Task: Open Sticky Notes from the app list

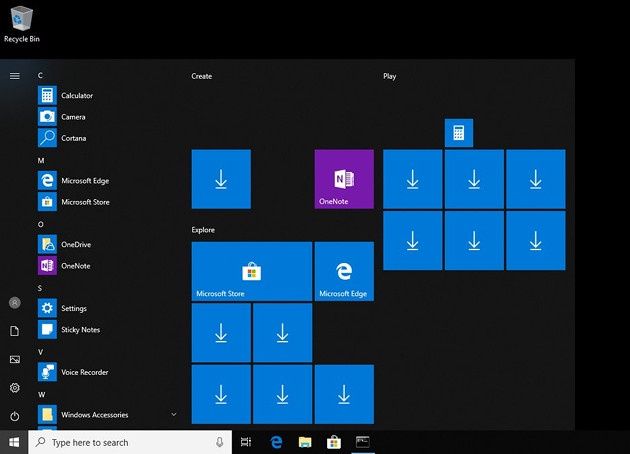Action: point(70,330)
